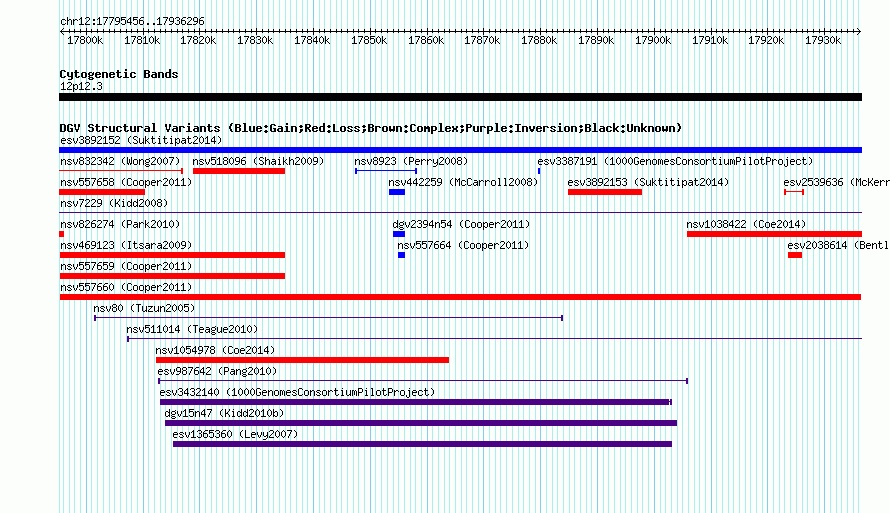The image size is (890, 513).
Task: Click the 17800k ruler position
Action: (x=85, y=40)
